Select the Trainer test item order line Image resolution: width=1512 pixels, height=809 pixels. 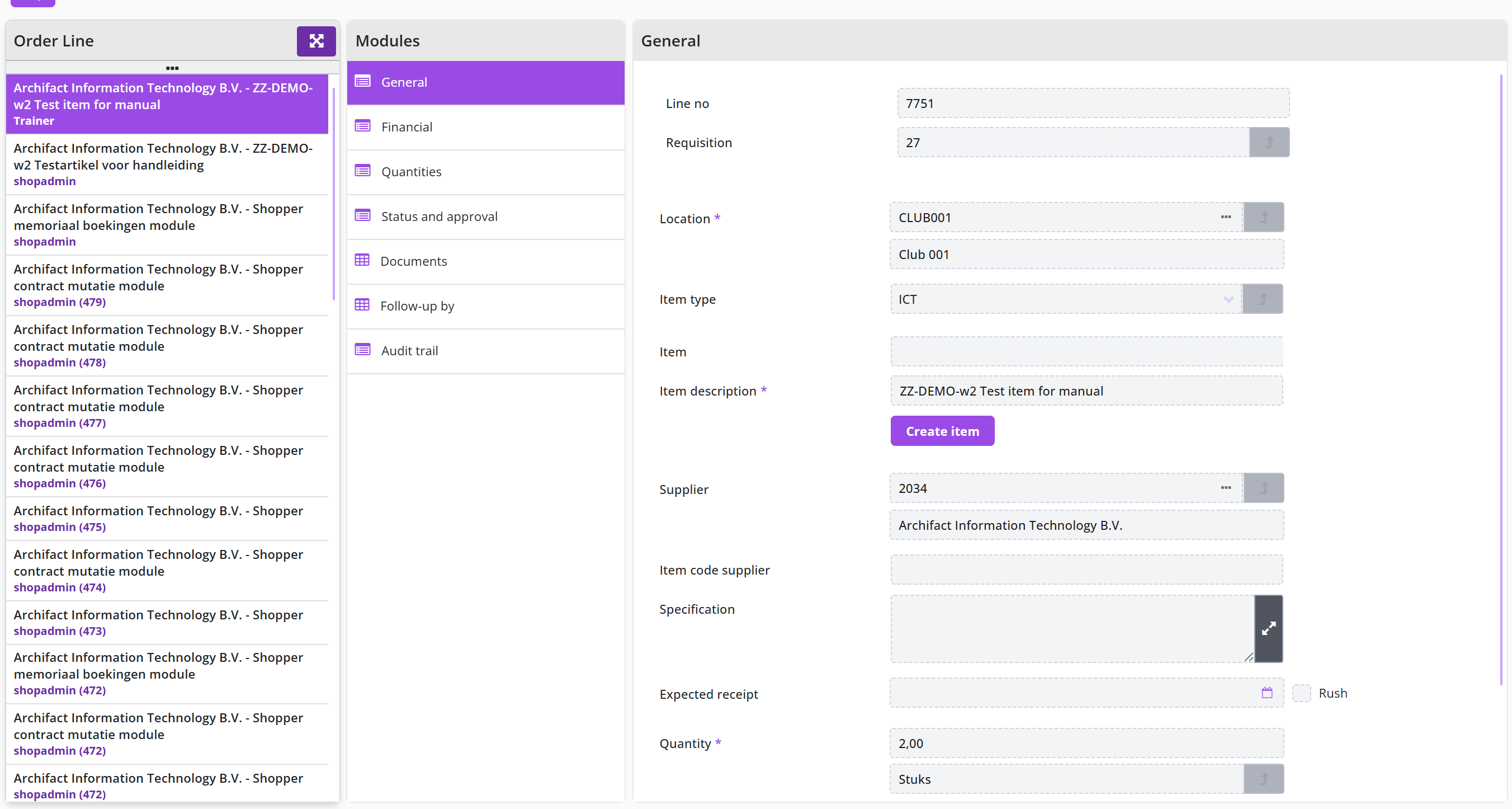tap(167, 104)
